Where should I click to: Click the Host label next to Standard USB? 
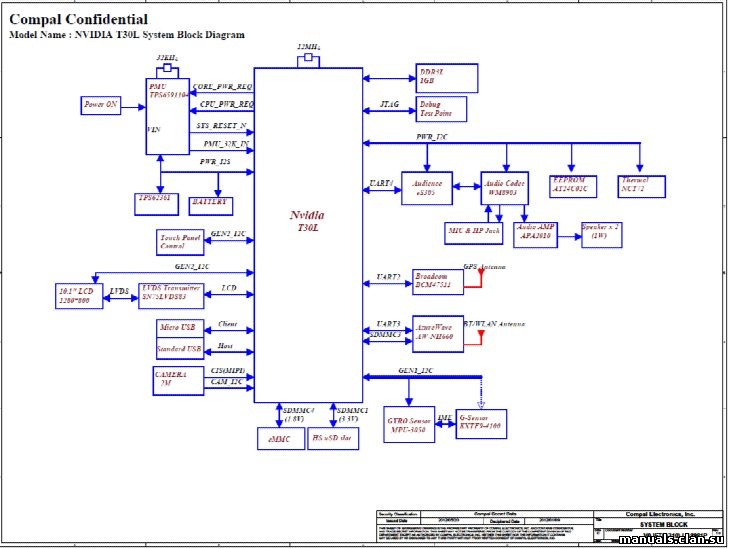(x=225, y=346)
